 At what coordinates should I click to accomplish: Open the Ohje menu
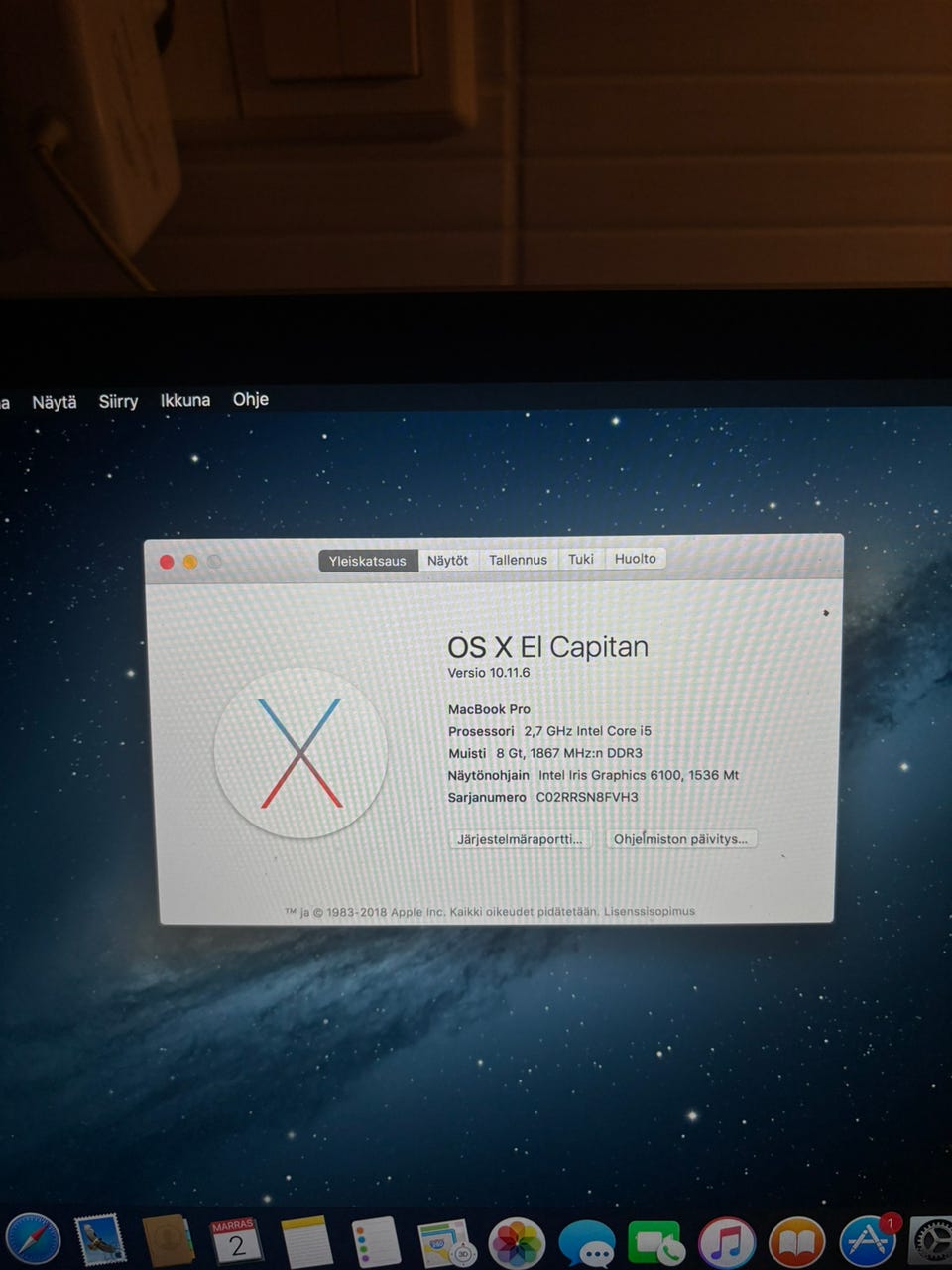[x=251, y=399]
